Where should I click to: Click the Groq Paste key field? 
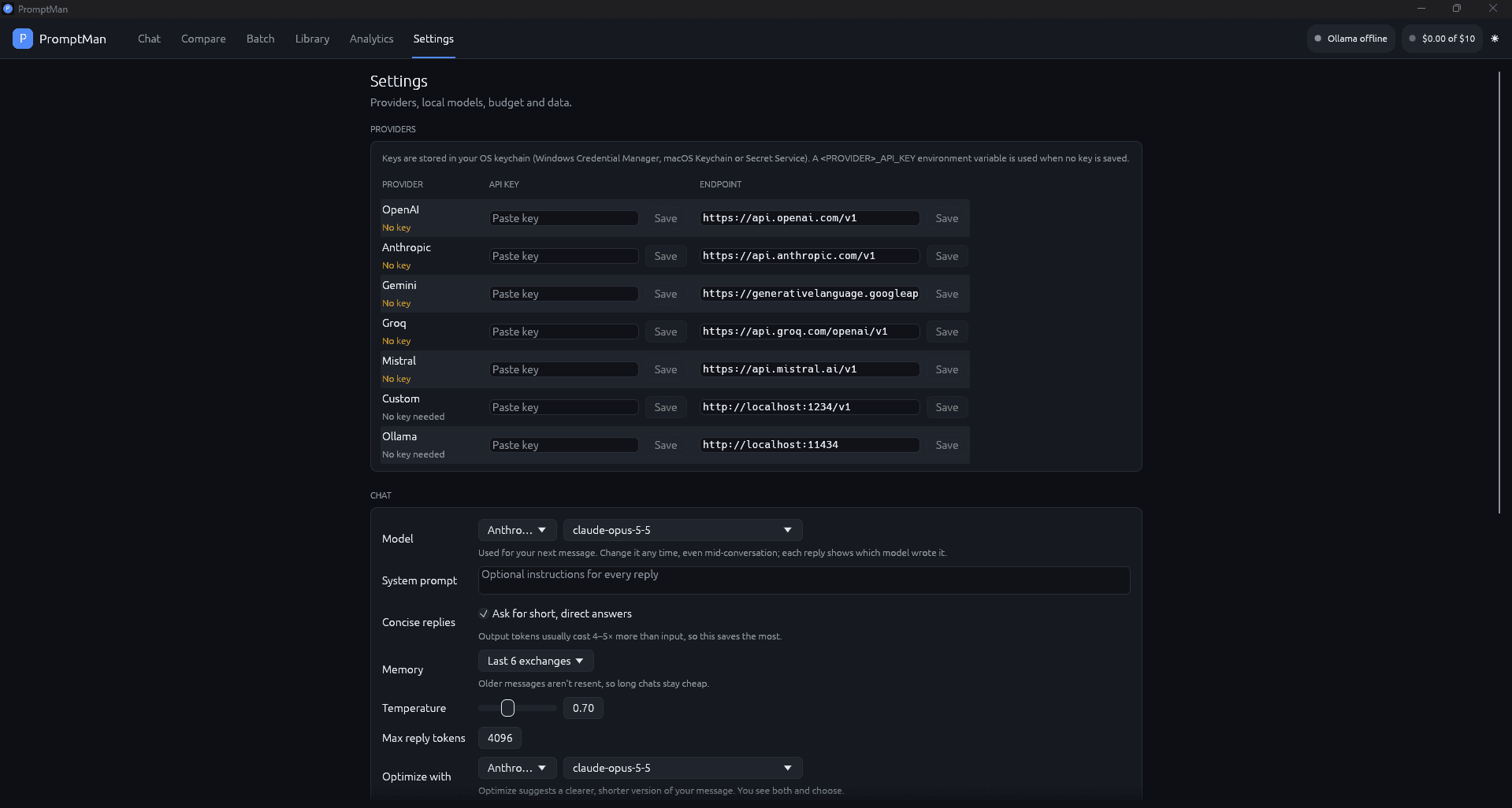click(563, 332)
